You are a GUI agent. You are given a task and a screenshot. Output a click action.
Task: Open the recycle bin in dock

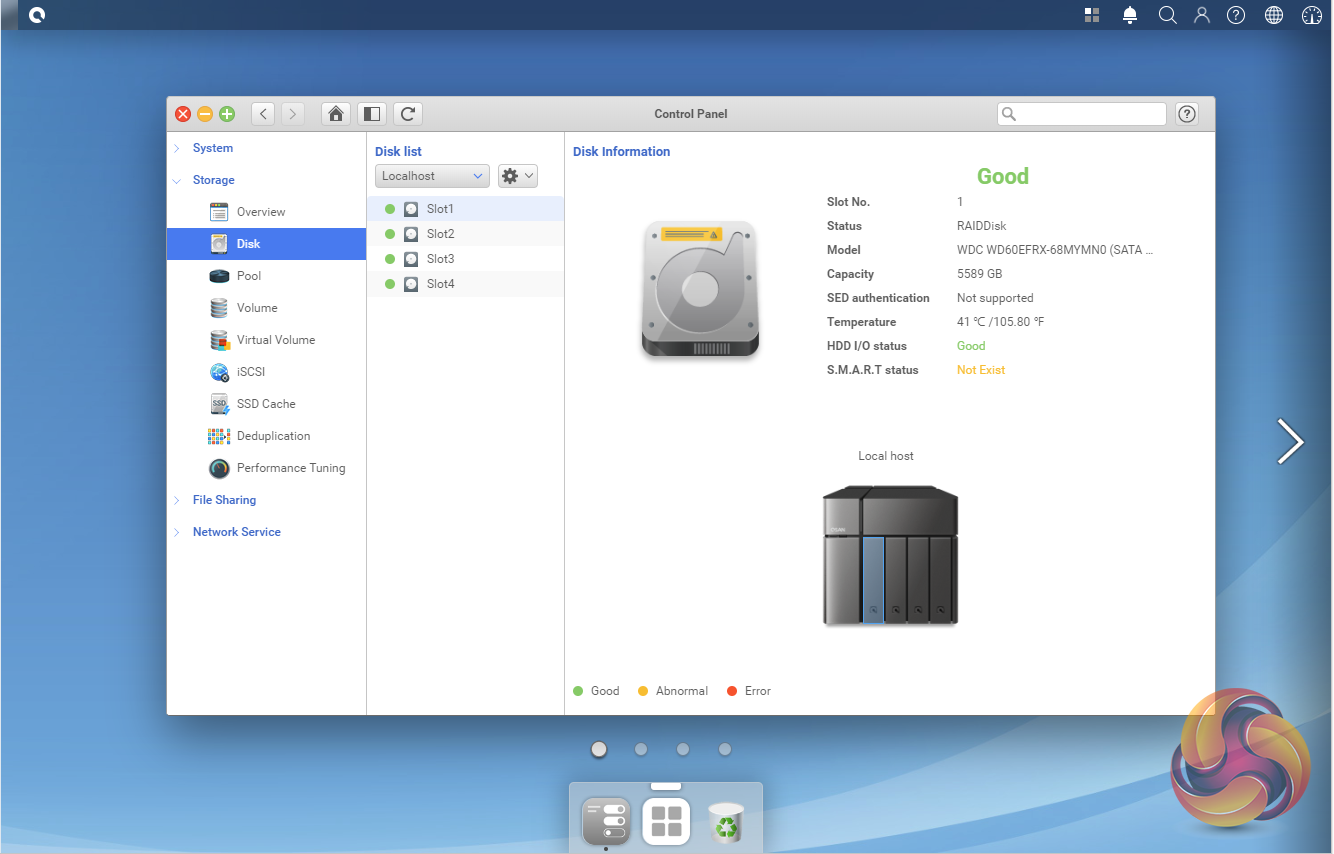click(x=725, y=821)
